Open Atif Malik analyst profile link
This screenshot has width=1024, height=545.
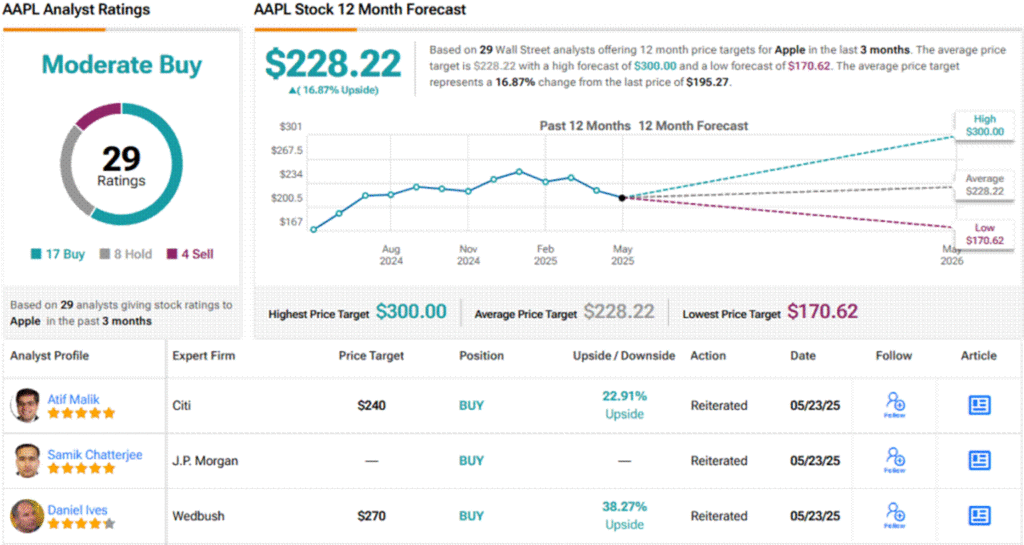[x=71, y=399]
